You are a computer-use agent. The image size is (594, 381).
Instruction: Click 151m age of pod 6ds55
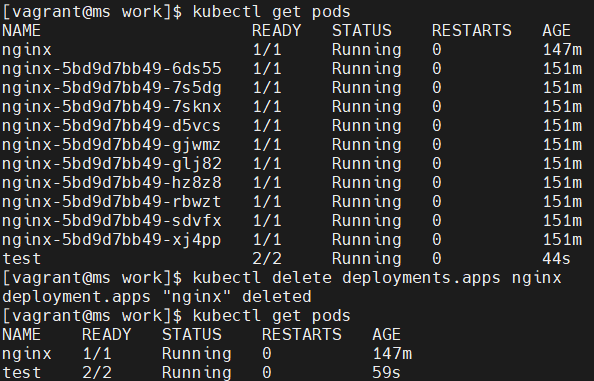point(563,69)
